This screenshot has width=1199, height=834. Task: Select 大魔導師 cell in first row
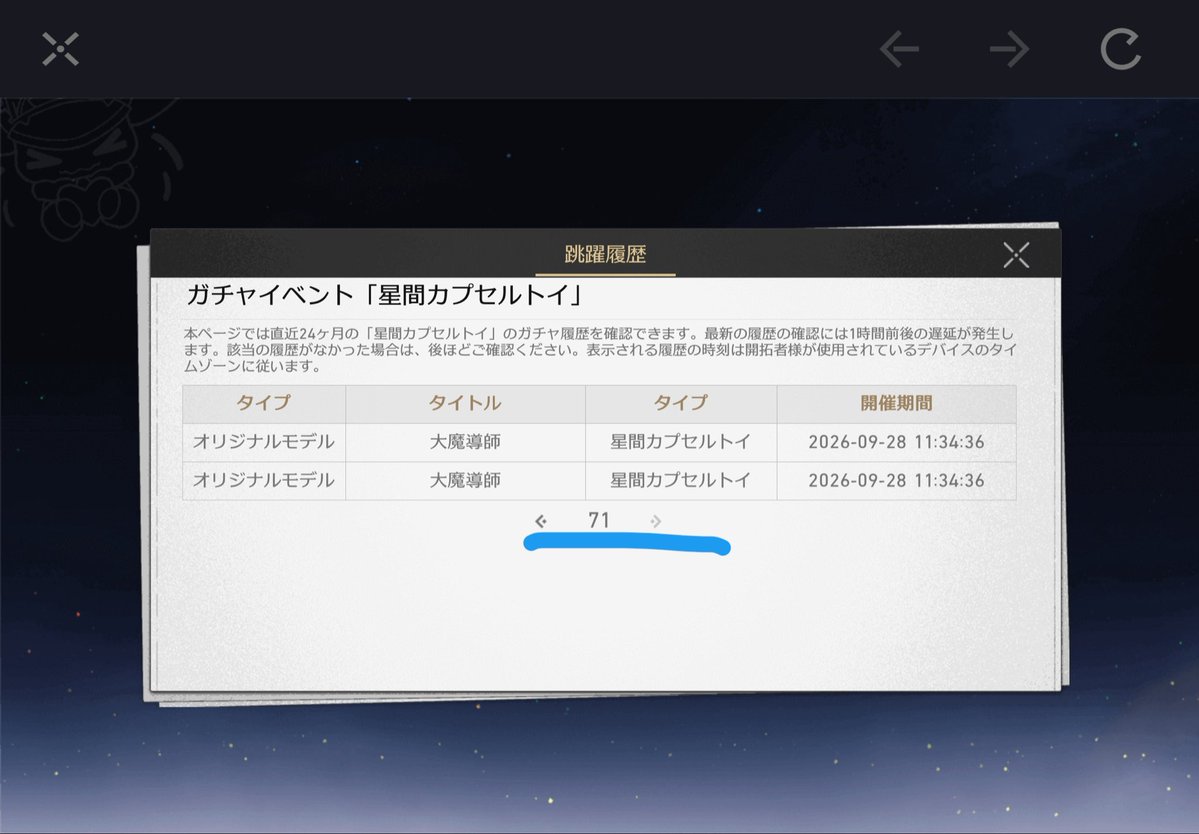click(x=465, y=442)
